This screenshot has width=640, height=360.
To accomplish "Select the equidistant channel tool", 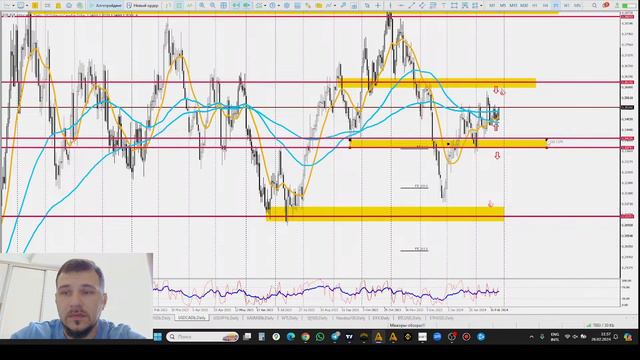I will pyautogui.click(x=422, y=6).
